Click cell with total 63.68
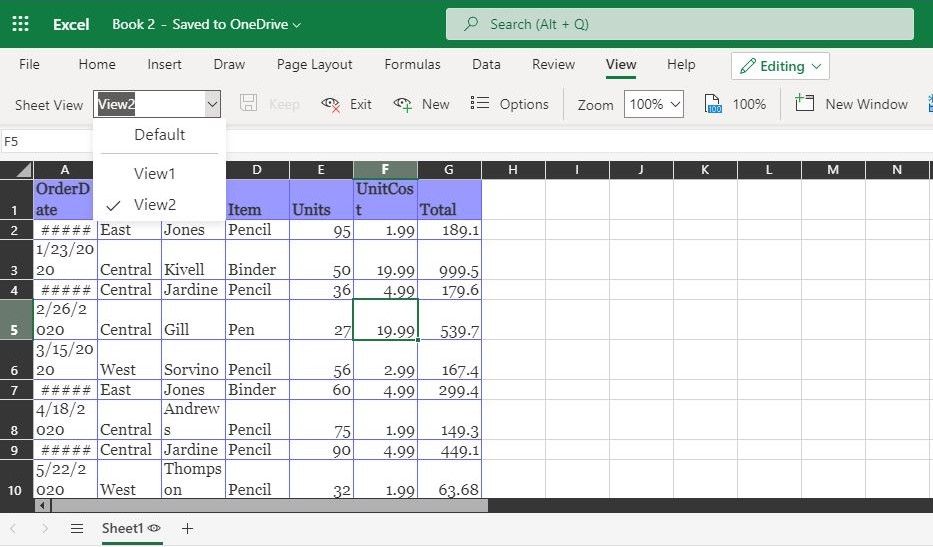 coord(449,479)
